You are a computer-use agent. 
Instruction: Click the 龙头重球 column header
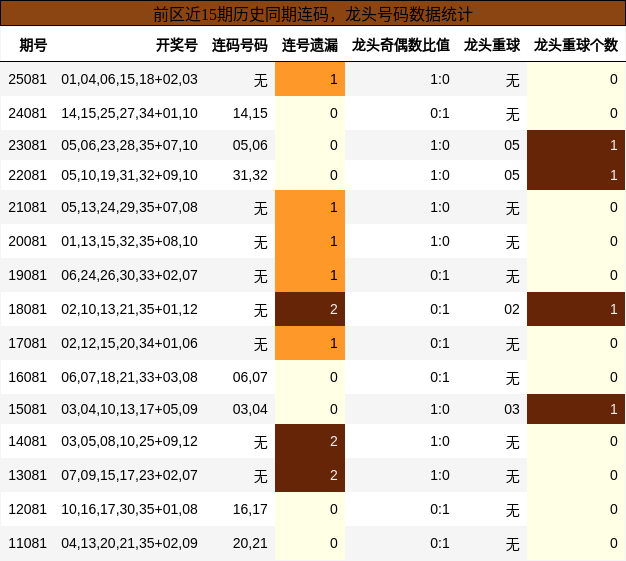[x=492, y=45]
